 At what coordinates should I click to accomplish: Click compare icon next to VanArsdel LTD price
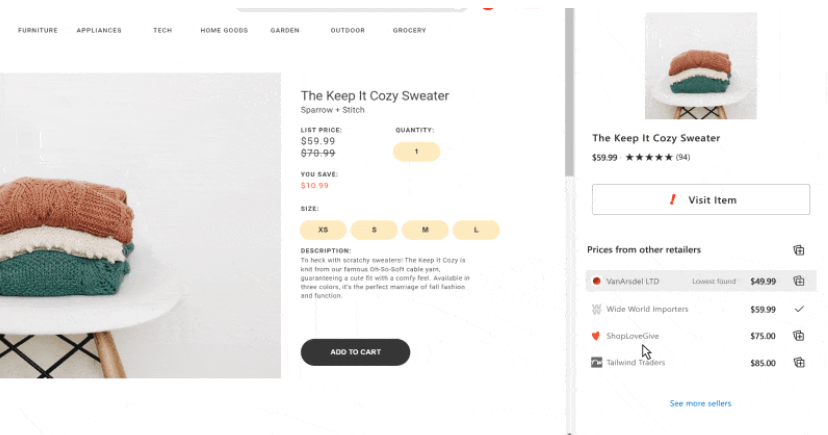tap(798, 281)
